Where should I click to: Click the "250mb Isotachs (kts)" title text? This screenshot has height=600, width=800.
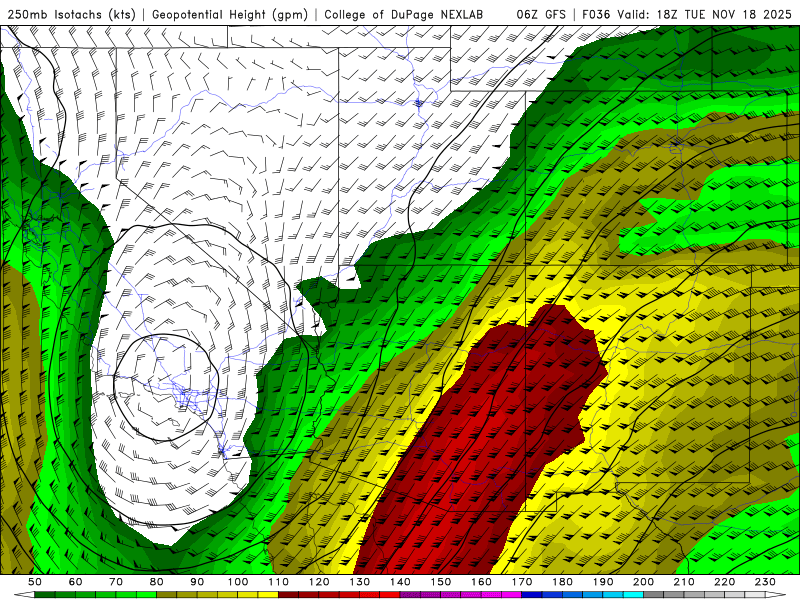coord(72,15)
